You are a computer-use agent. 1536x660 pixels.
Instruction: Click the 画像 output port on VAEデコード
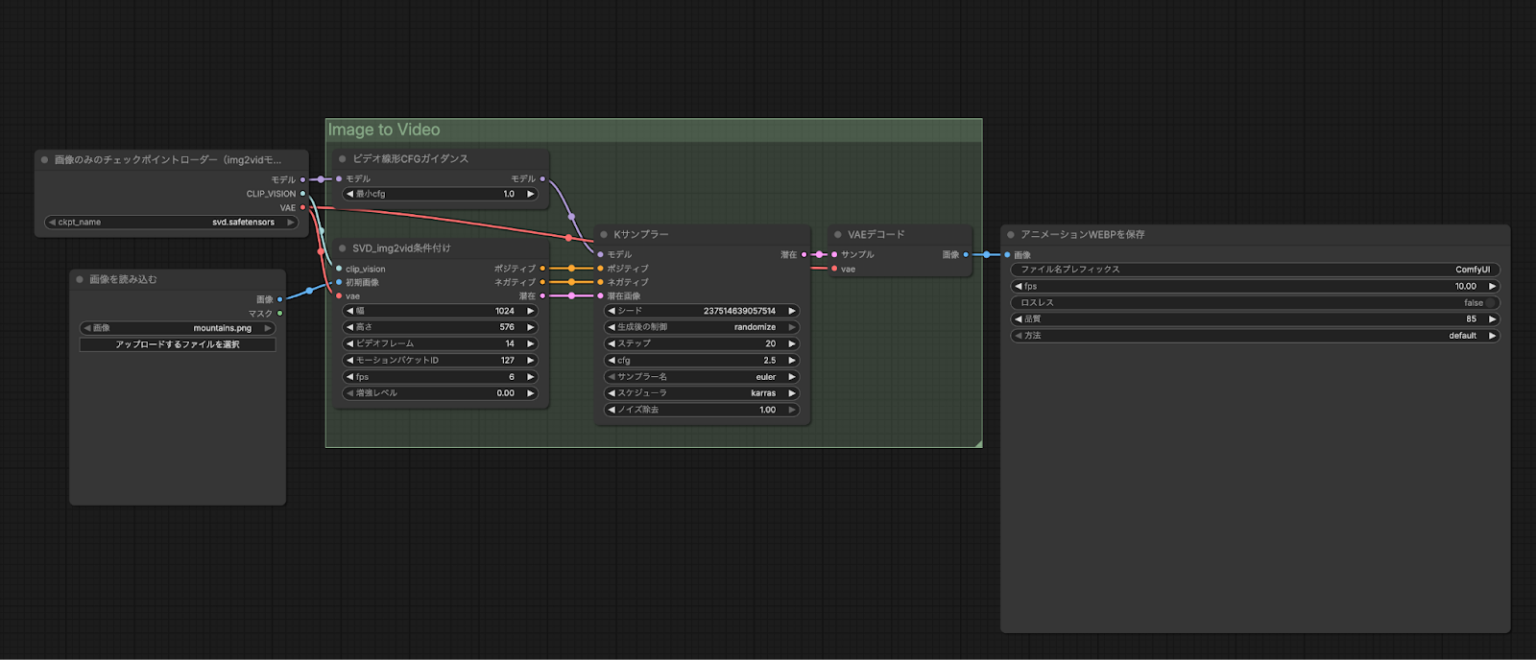(964, 254)
